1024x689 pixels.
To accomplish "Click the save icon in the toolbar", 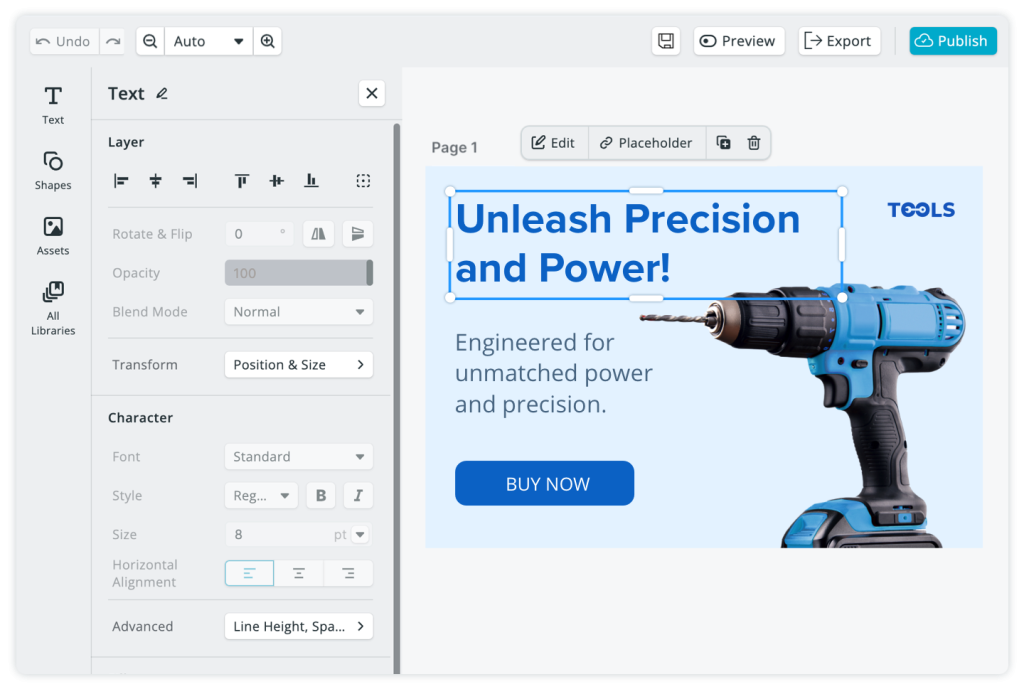I will click(x=666, y=41).
